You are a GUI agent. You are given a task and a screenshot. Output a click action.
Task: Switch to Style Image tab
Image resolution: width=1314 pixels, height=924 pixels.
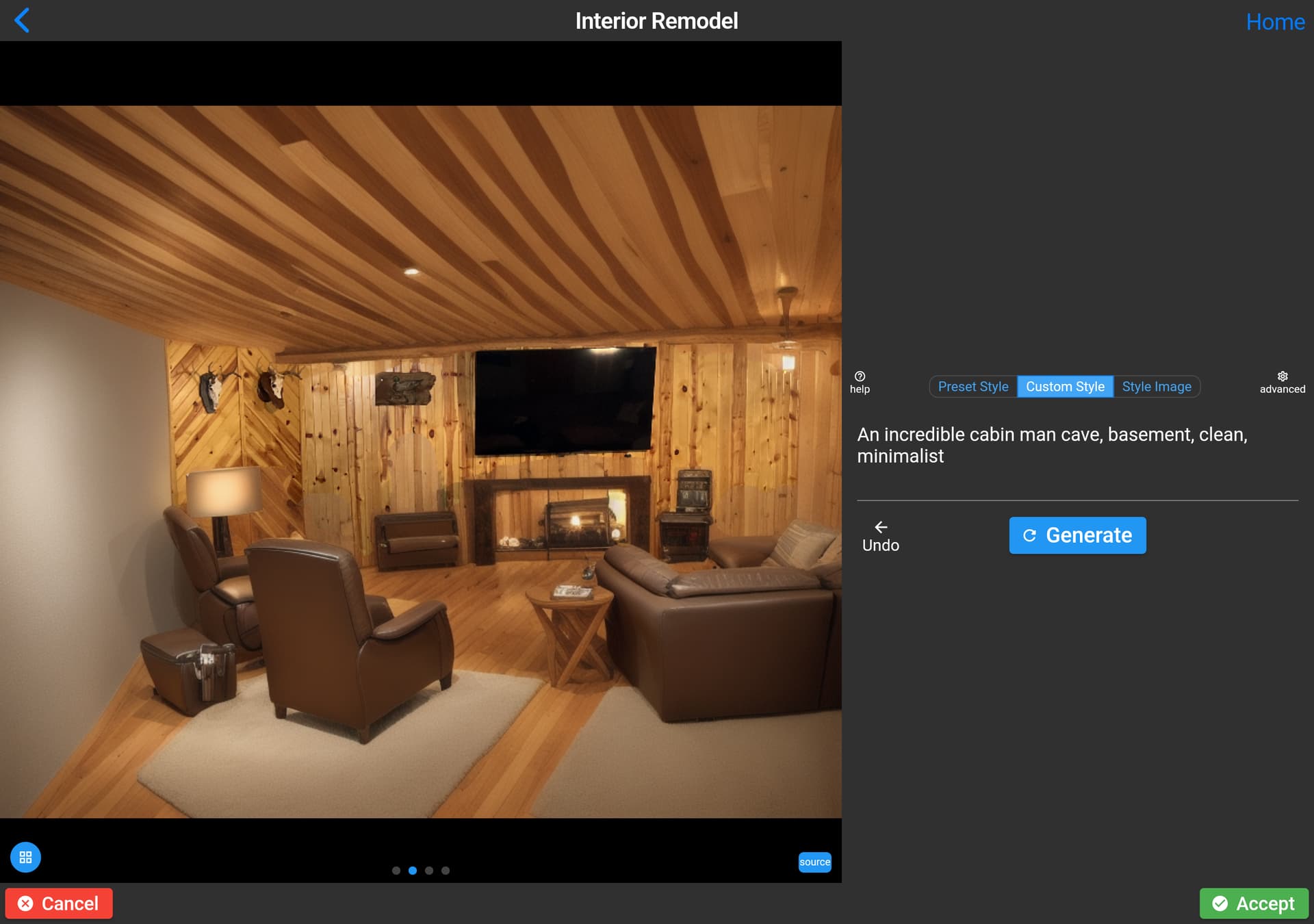(x=1156, y=387)
